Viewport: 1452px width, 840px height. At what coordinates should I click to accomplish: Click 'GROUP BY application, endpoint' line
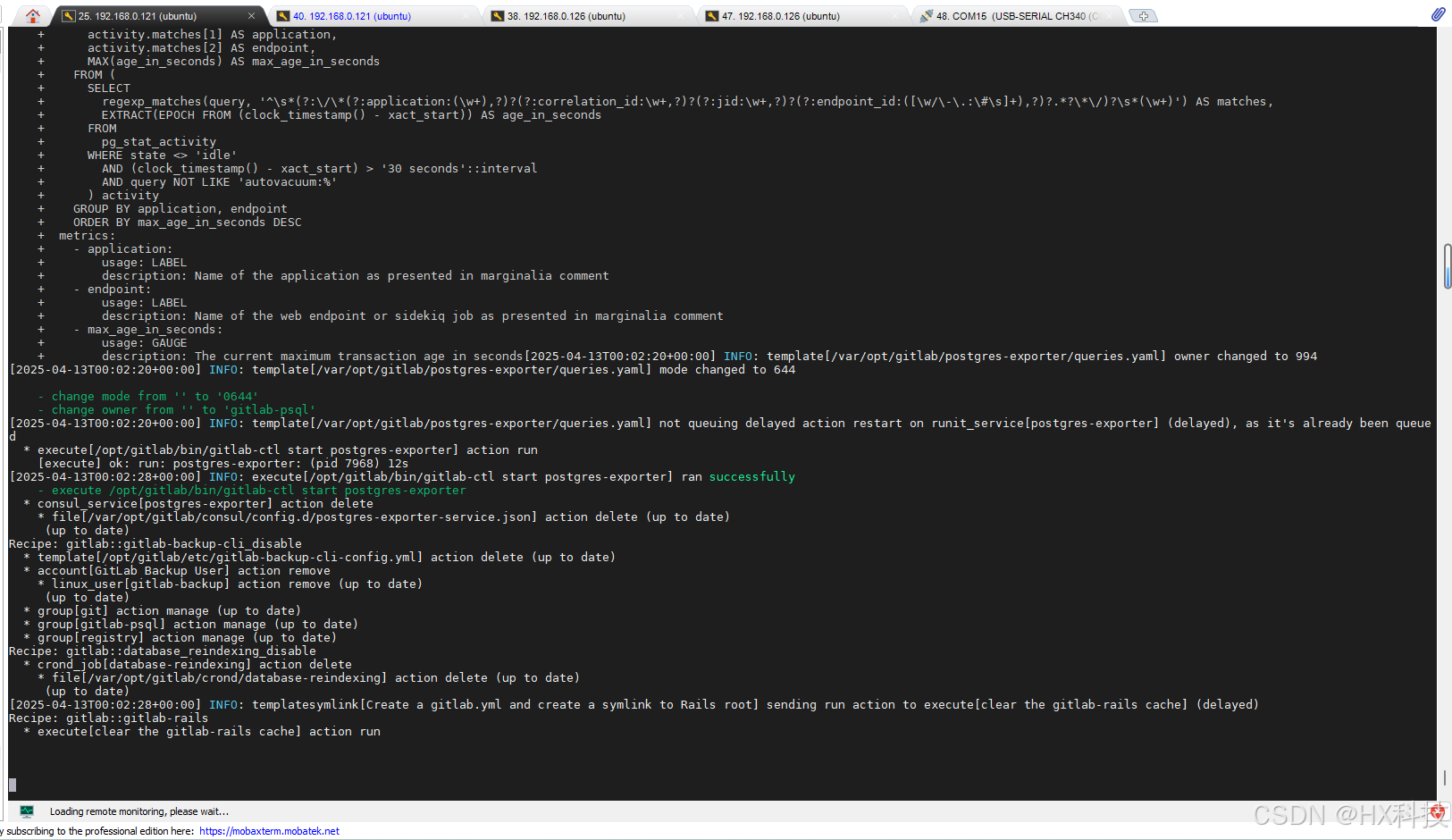click(x=180, y=209)
